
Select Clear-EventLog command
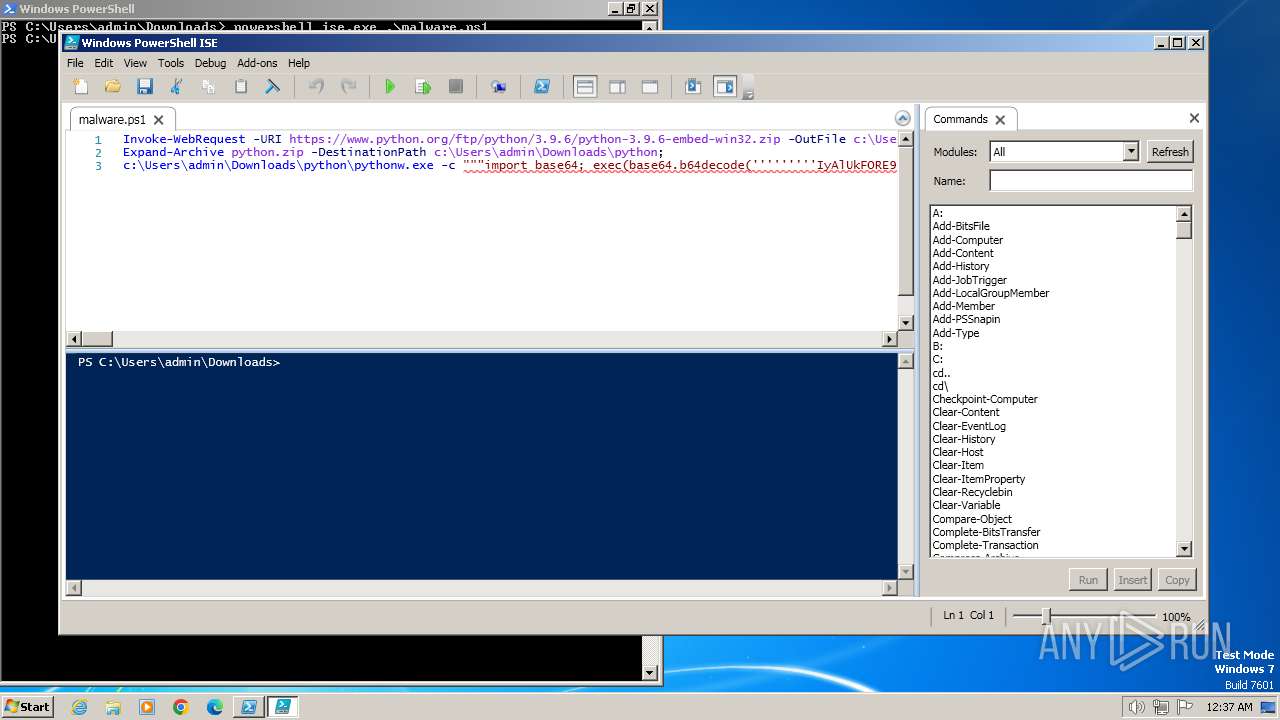[969, 426]
